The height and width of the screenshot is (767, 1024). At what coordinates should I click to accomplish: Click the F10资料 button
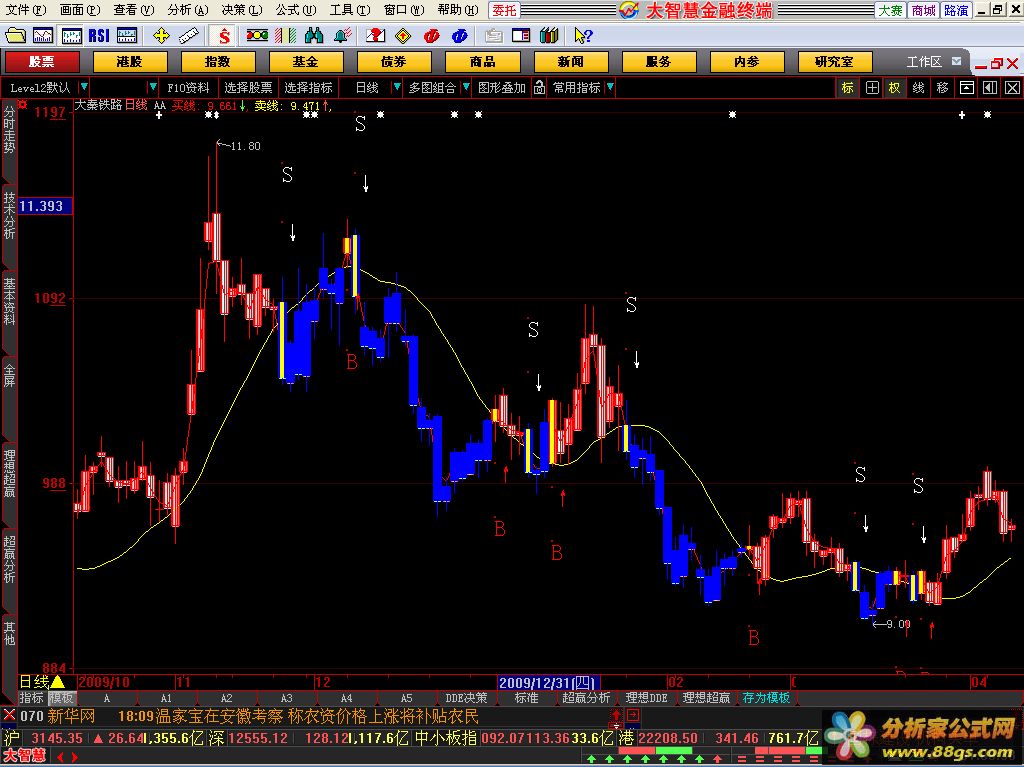click(x=188, y=88)
